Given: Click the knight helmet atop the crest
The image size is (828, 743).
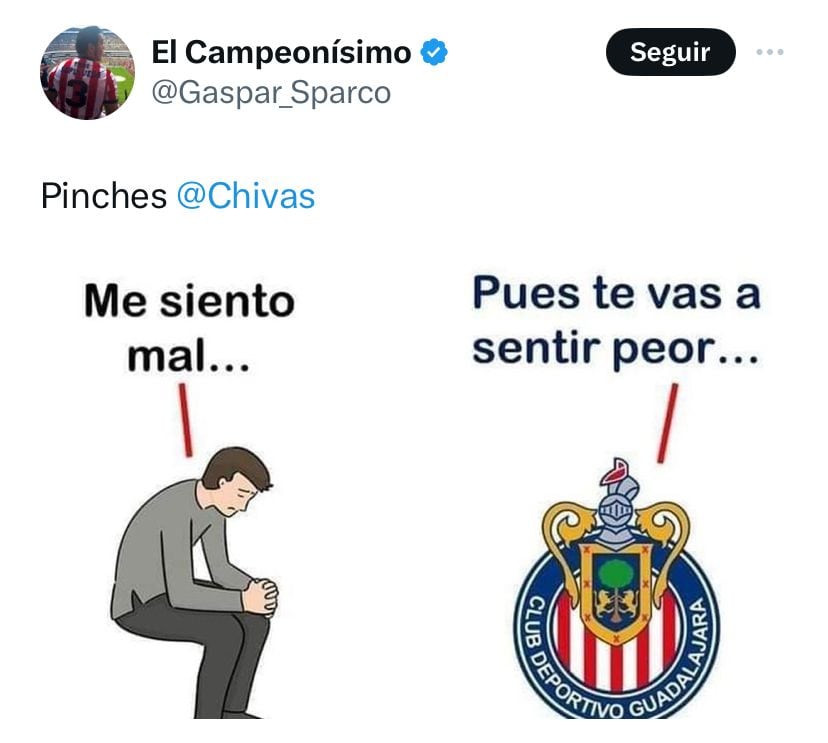Looking at the screenshot, I should click(617, 502).
